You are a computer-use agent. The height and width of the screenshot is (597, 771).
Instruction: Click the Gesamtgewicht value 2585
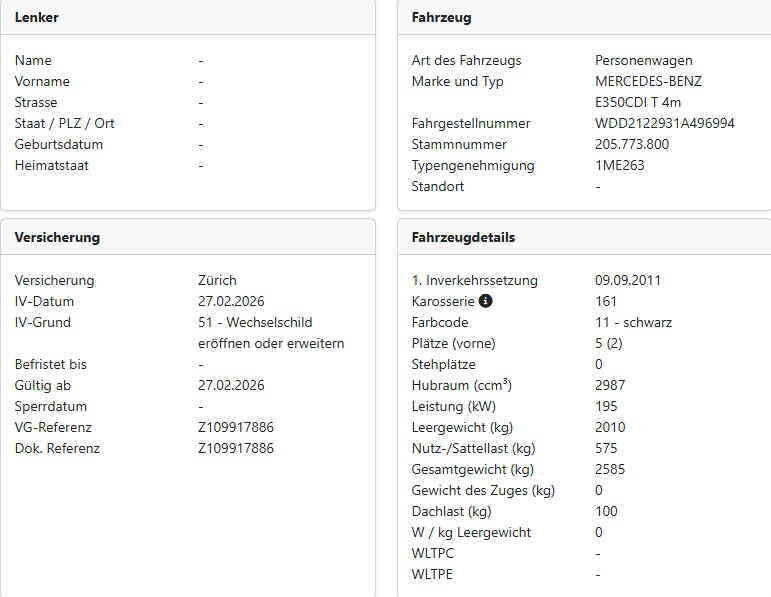pyautogui.click(x=610, y=469)
